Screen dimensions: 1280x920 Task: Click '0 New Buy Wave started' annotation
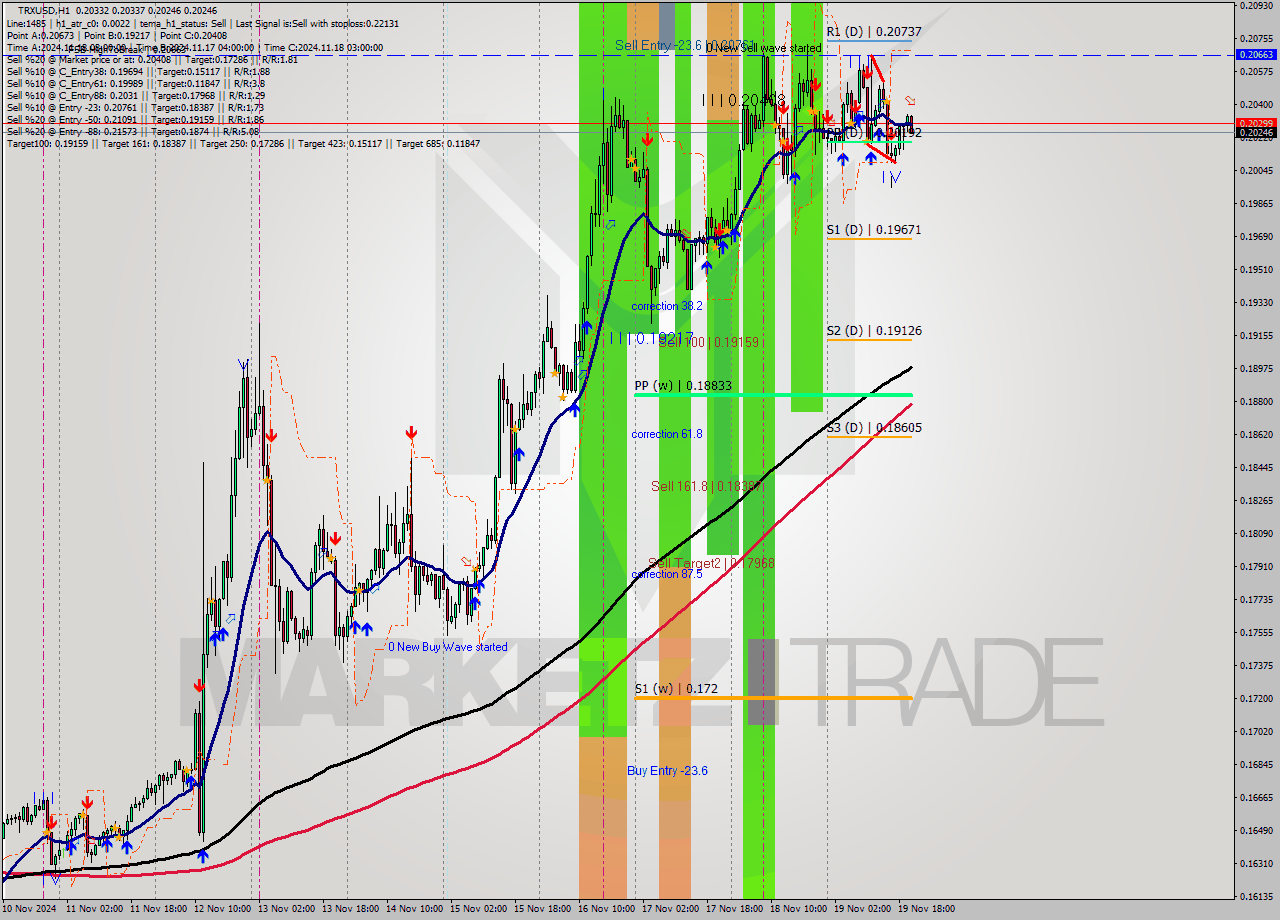pos(448,647)
